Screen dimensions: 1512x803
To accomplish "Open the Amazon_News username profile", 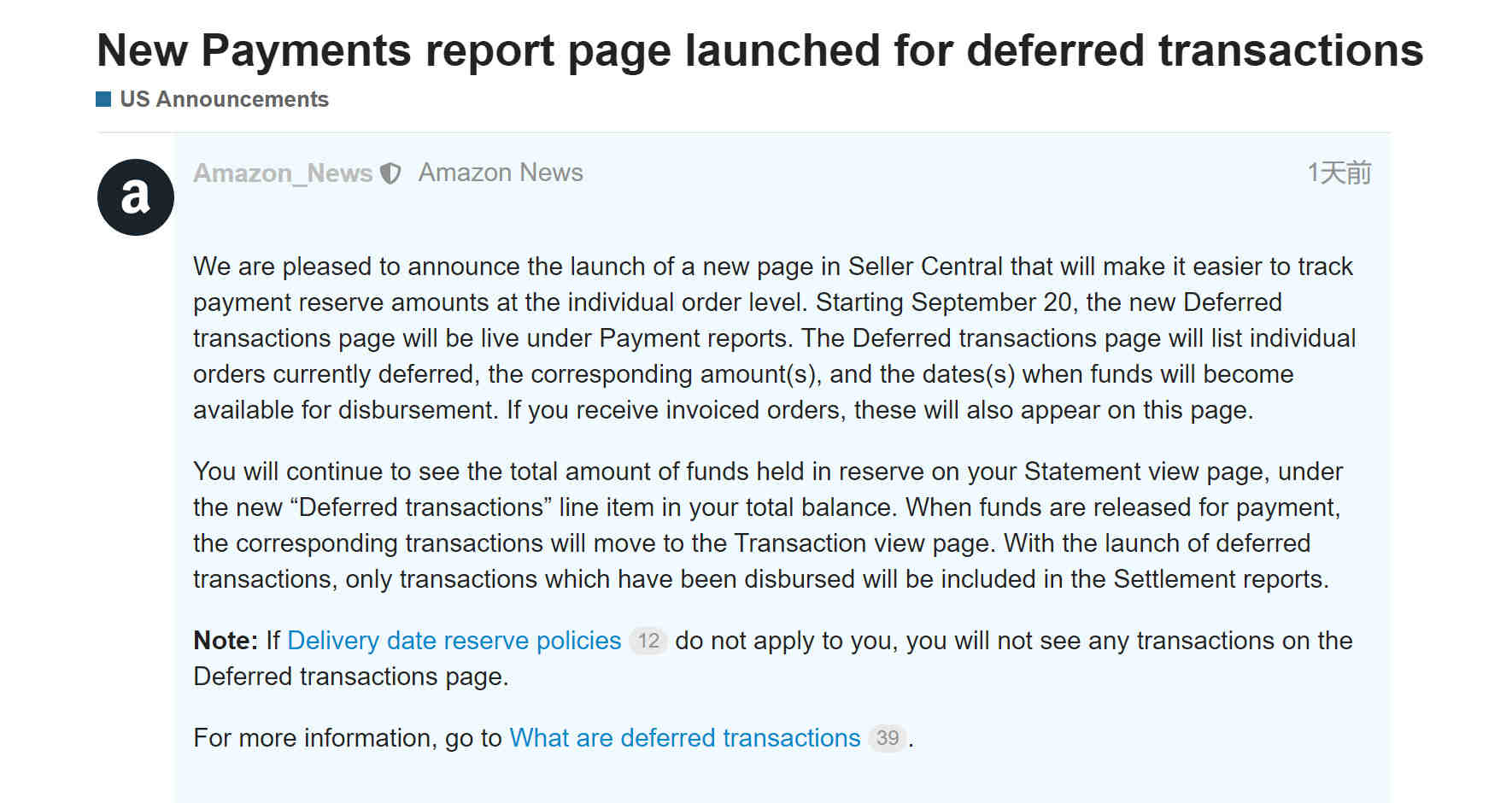I will coord(283,173).
